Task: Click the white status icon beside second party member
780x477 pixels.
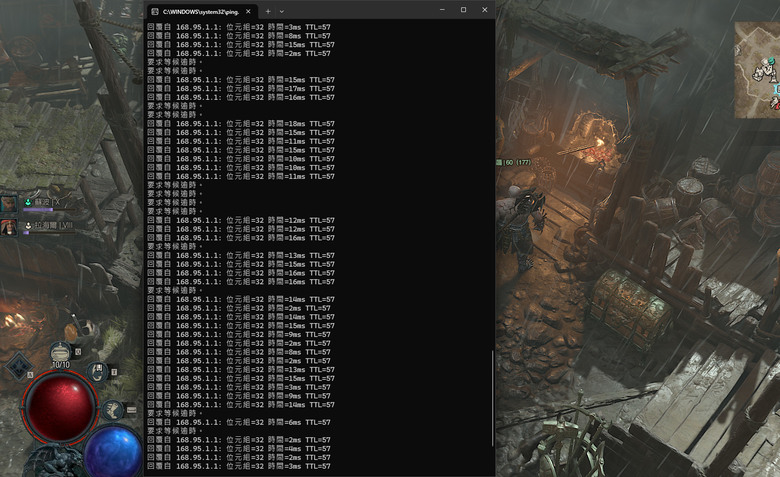Action: [x=28, y=226]
